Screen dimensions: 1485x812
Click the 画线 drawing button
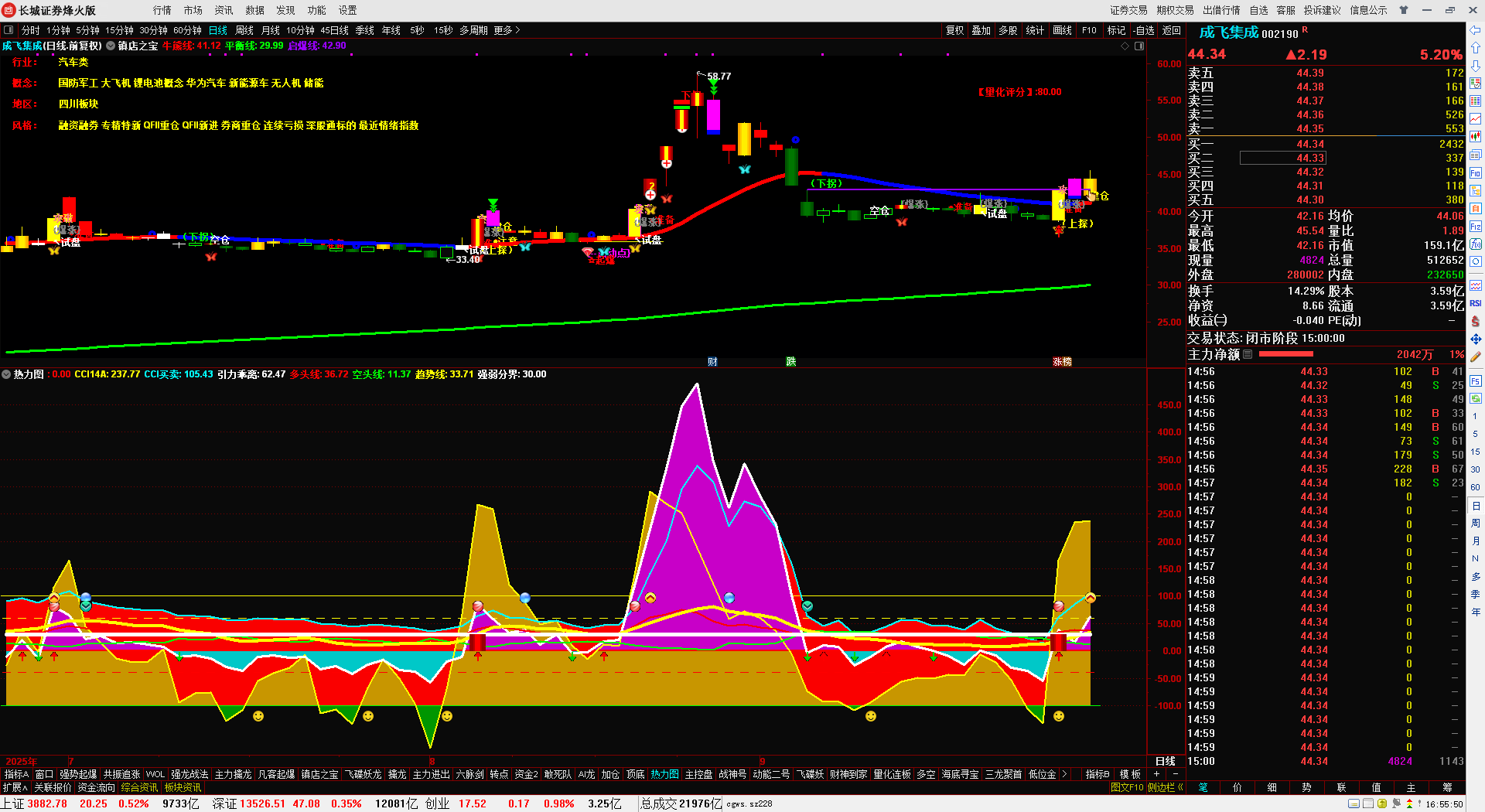pyautogui.click(x=1063, y=30)
